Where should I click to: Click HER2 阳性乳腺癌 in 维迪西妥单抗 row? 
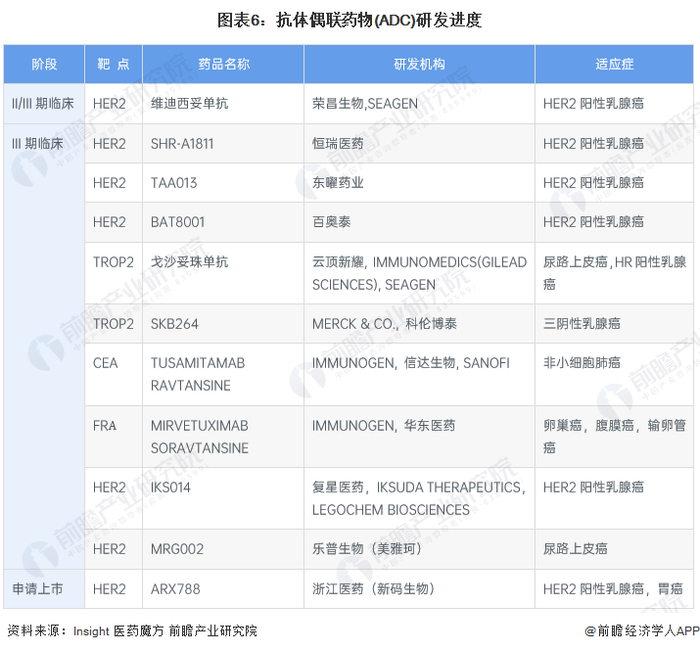(593, 104)
